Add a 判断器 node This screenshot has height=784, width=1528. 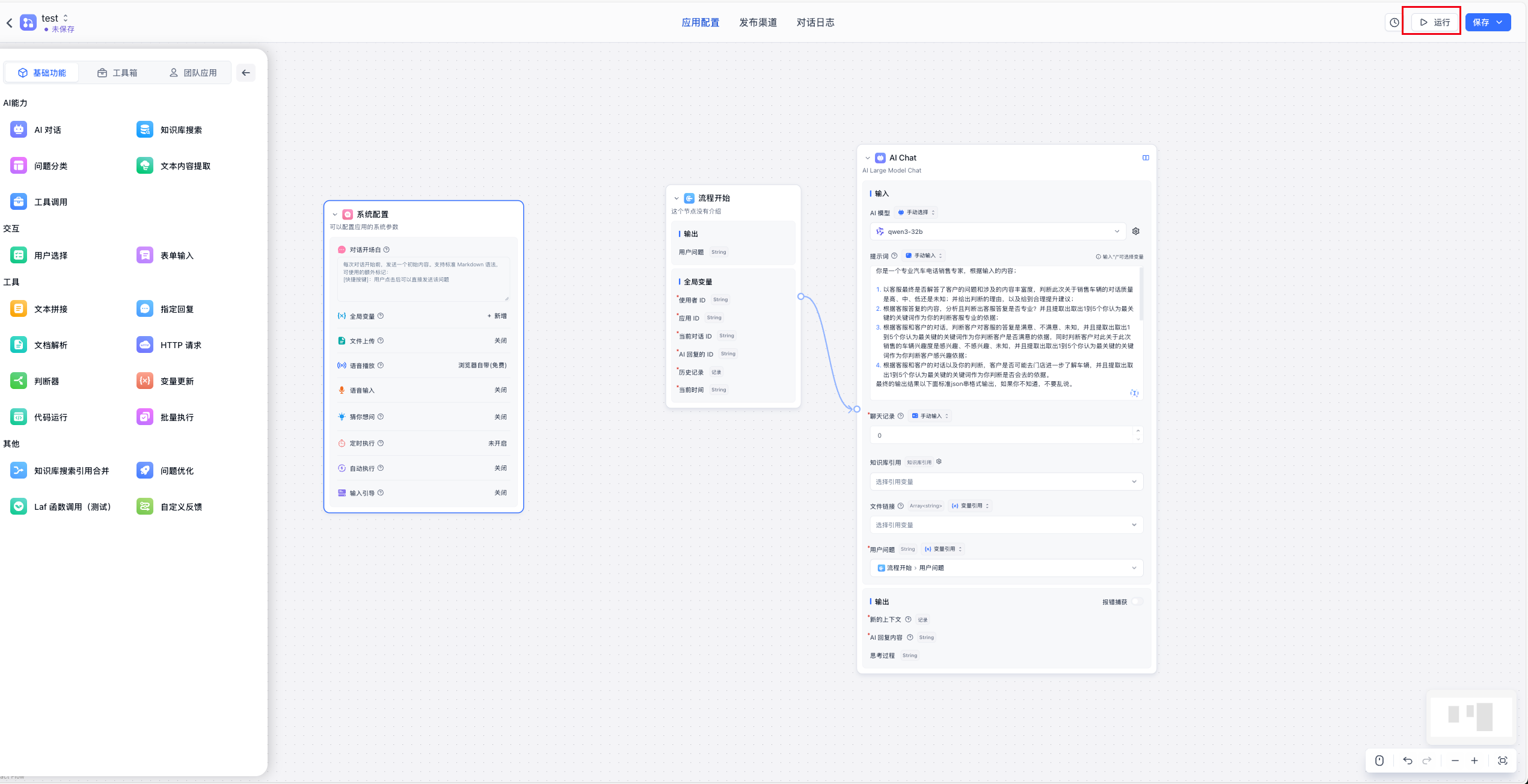pyautogui.click(x=35, y=381)
